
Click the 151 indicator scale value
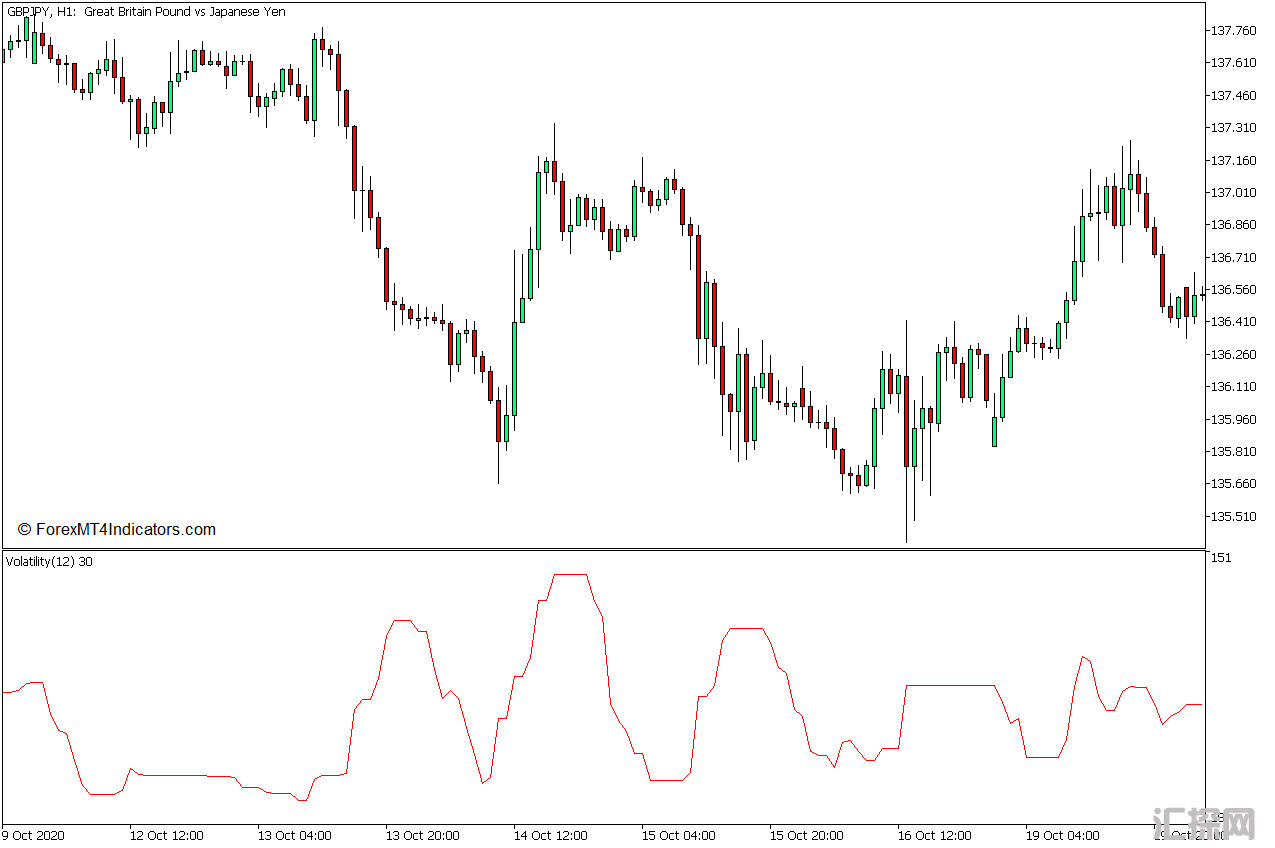[1221, 557]
